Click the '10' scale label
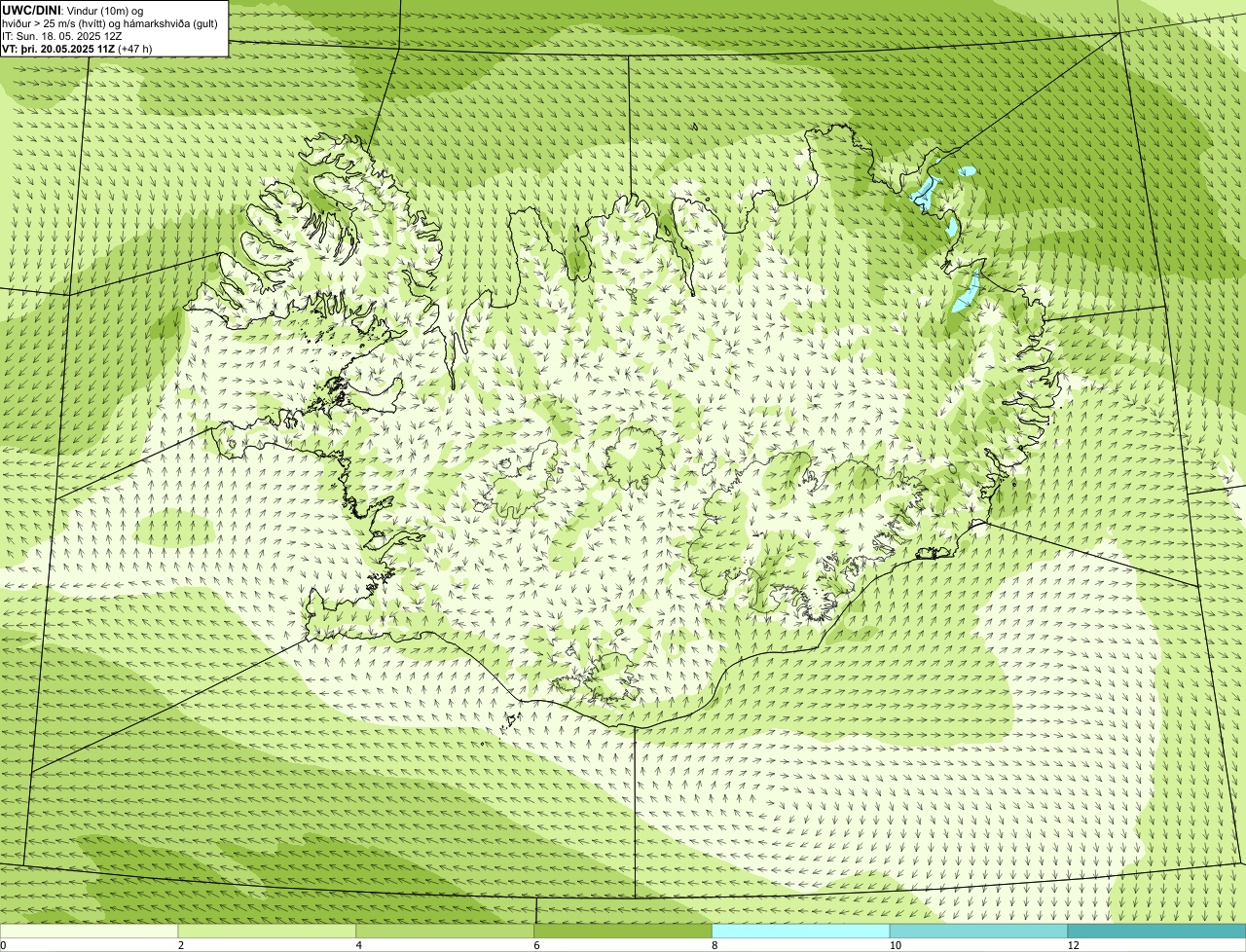Screen dimensions: 1246x952 [895, 945]
